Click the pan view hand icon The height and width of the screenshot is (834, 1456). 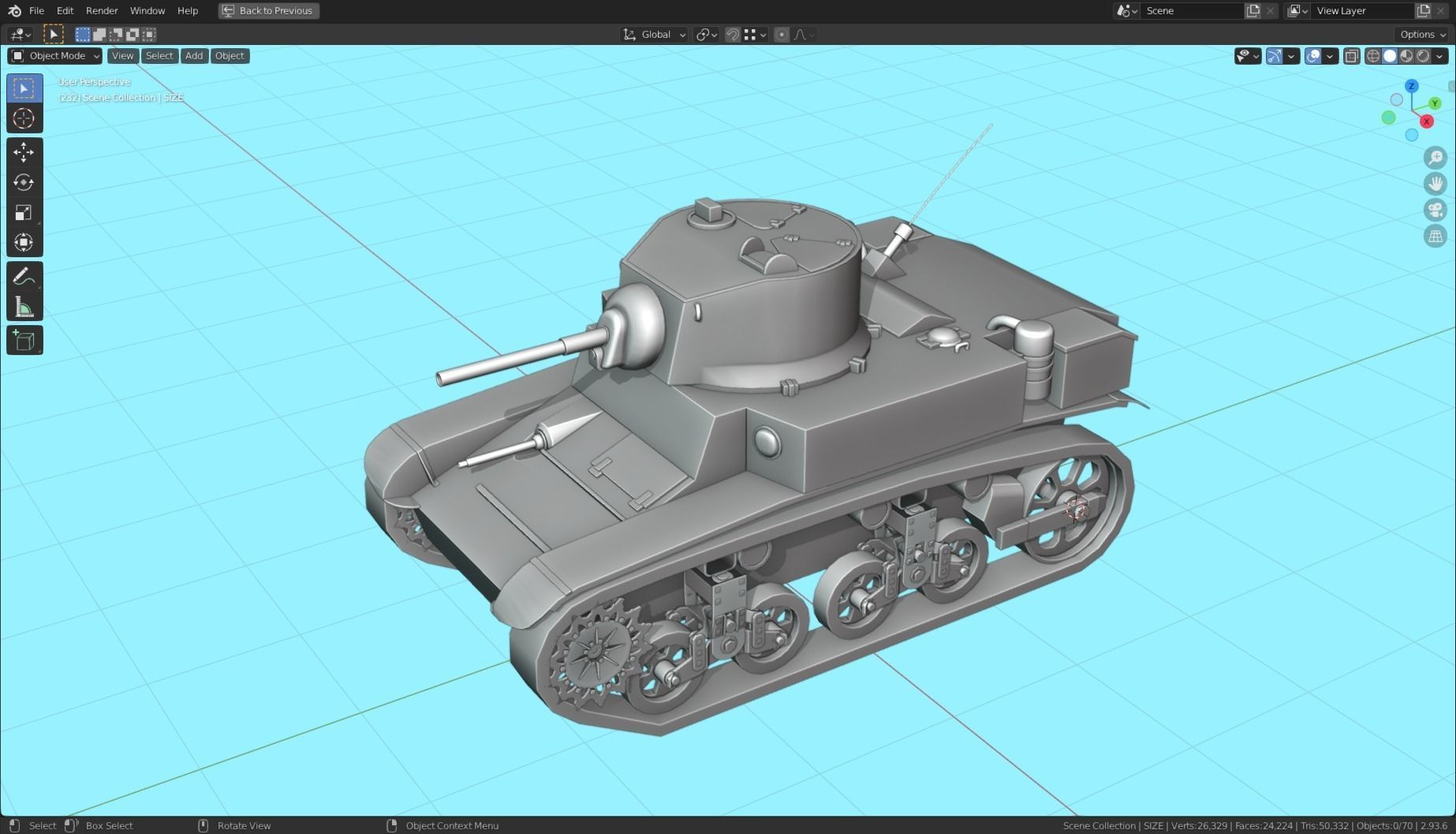click(x=1435, y=184)
